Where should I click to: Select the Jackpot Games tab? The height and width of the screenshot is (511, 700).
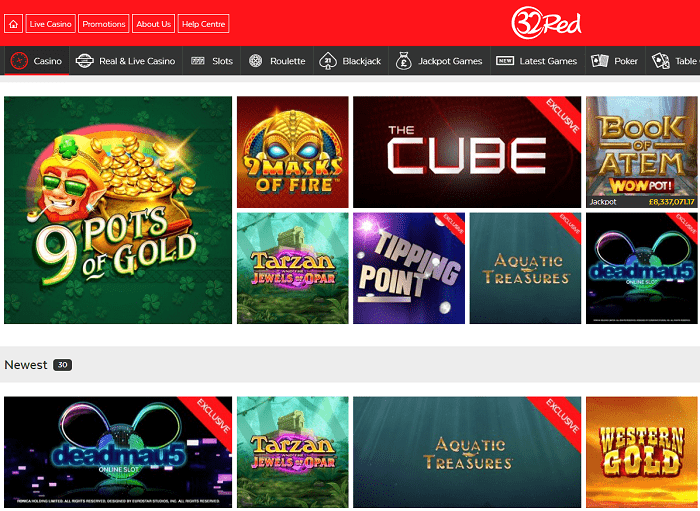(x=439, y=61)
